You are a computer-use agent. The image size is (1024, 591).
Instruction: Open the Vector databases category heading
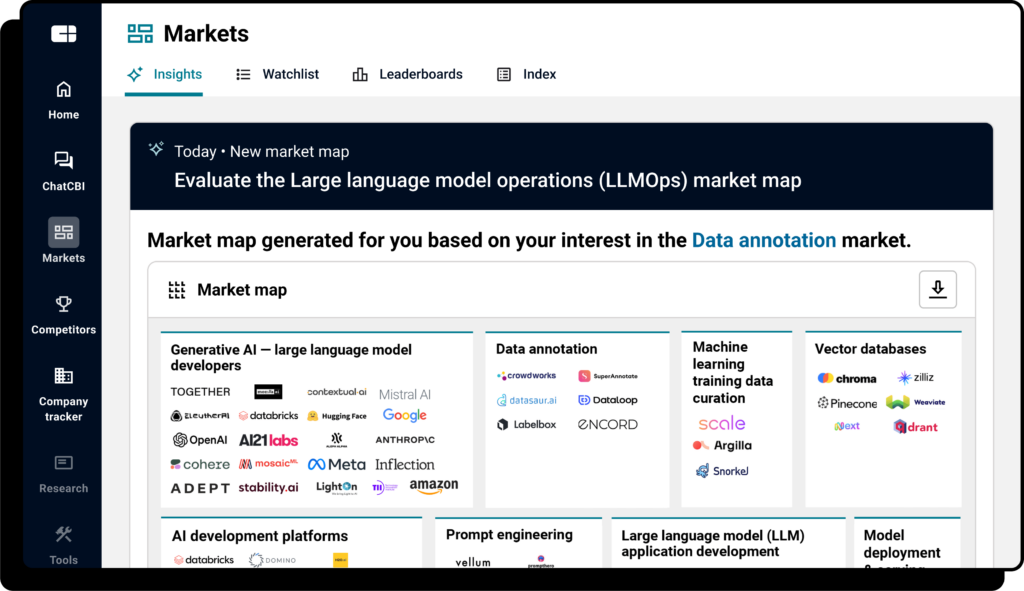tap(870, 349)
